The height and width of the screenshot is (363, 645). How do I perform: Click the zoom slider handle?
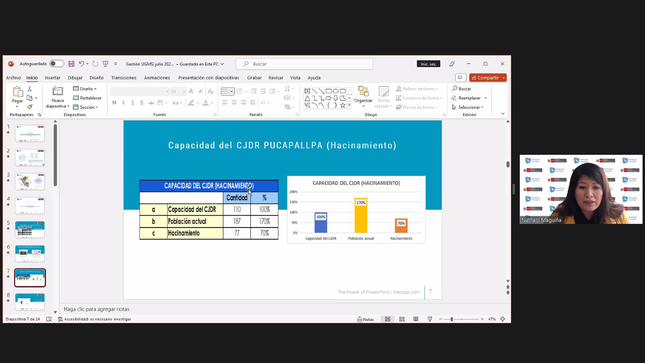452,319
